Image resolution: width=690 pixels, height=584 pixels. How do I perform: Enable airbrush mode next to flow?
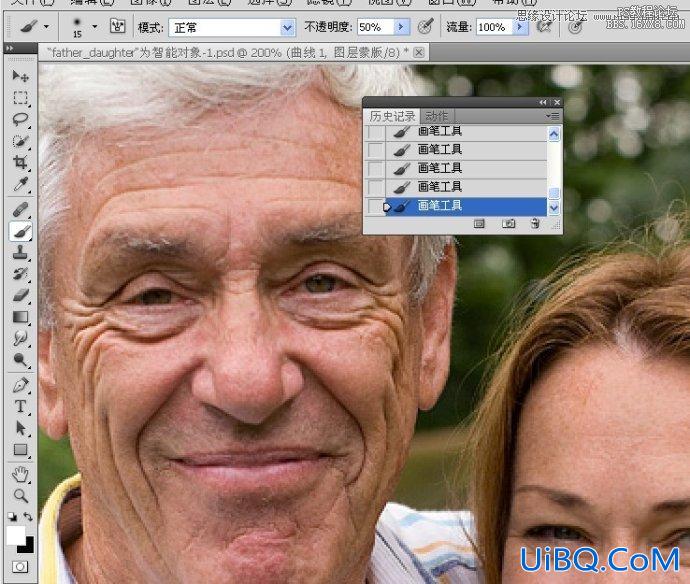point(544,27)
